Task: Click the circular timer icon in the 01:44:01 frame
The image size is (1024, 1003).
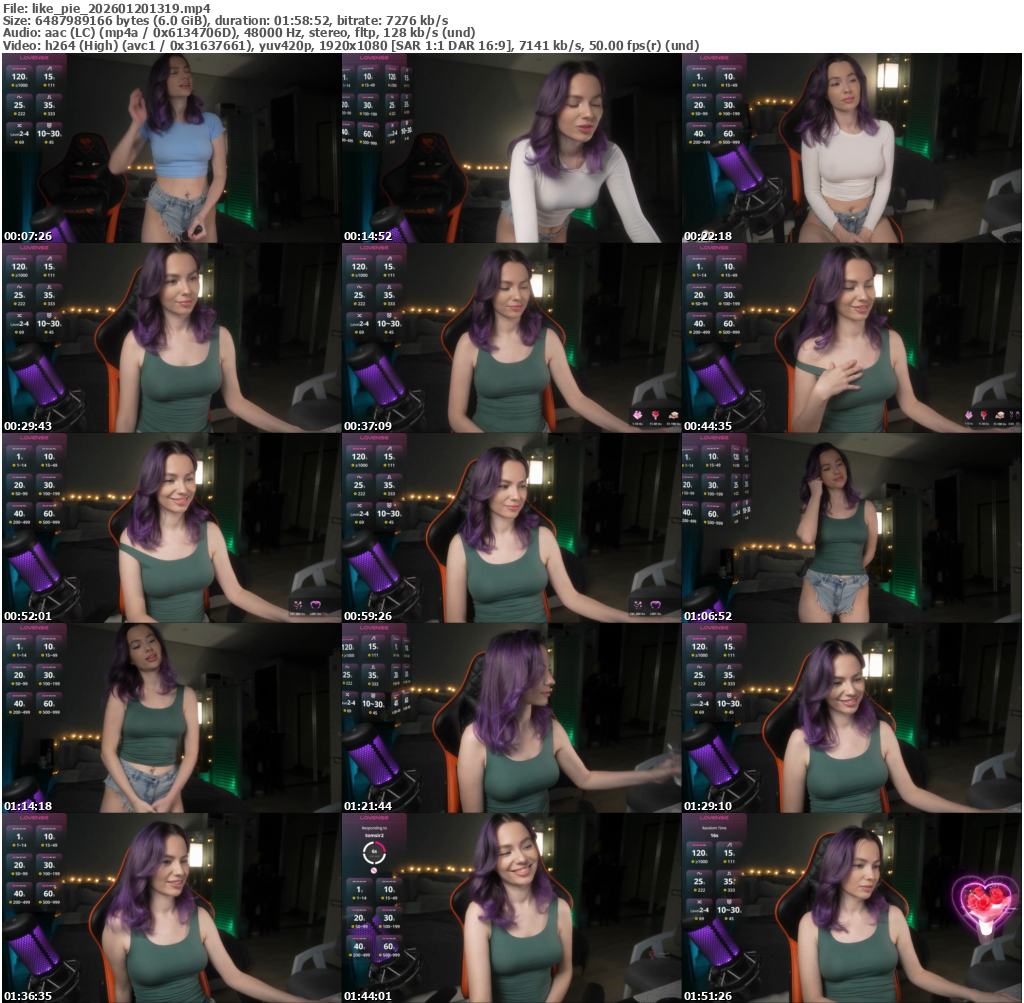Action: click(374, 852)
